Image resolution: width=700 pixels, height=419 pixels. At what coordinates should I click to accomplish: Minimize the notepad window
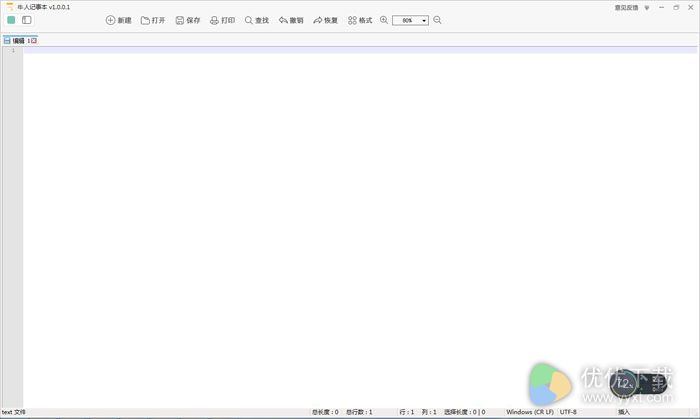tap(662, 8)
